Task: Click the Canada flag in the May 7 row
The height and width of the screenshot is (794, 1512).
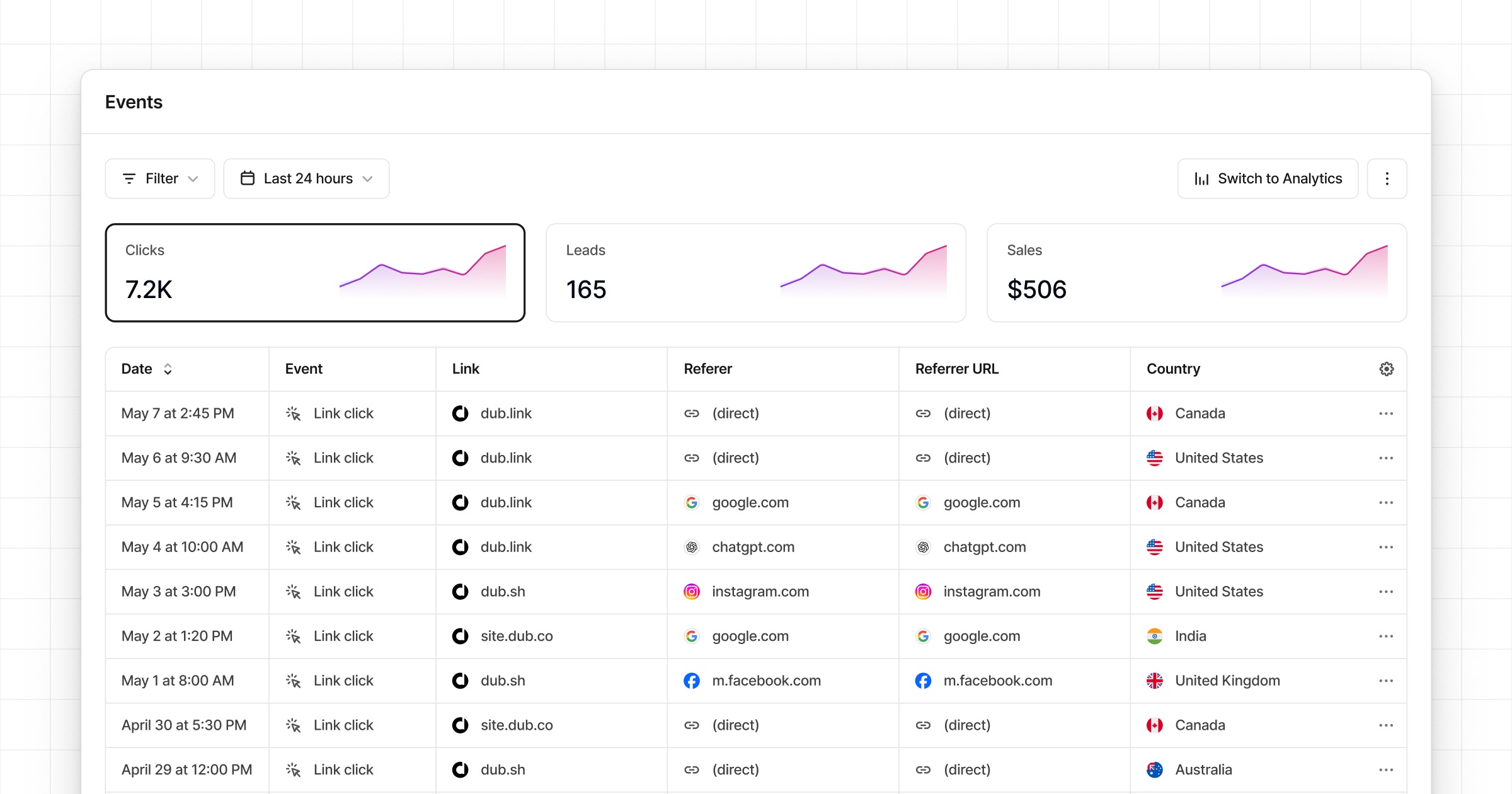Action: [1154, 413]
